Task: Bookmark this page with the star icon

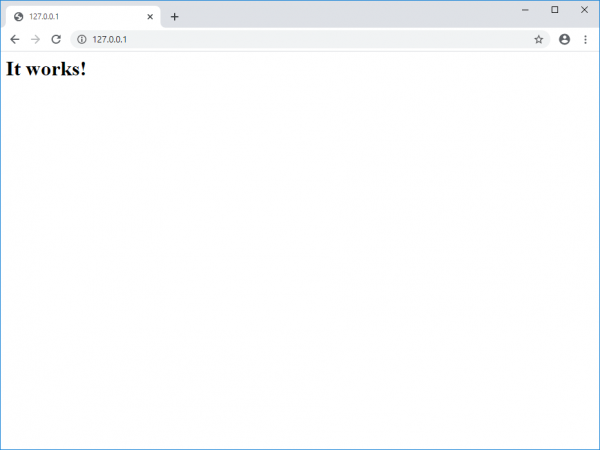Action: tap(538, 39)
